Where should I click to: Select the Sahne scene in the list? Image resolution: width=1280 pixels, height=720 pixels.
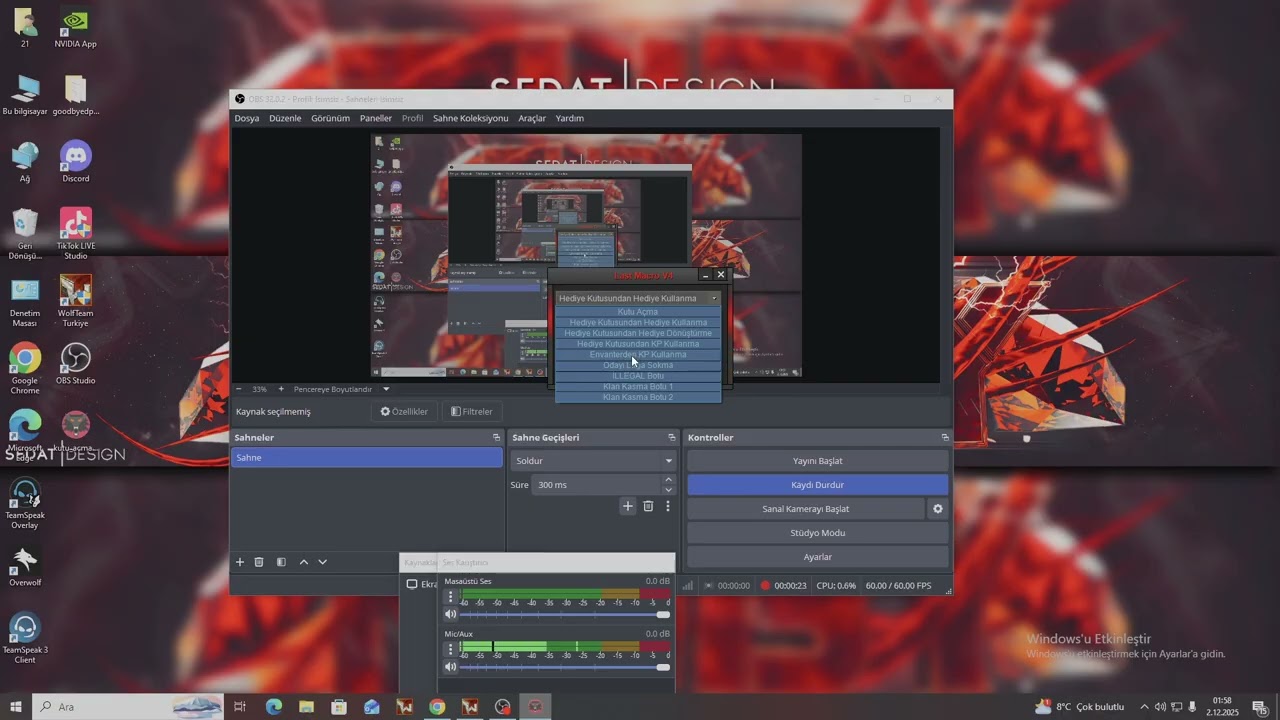pyautogui.click(x=367, y=458)
